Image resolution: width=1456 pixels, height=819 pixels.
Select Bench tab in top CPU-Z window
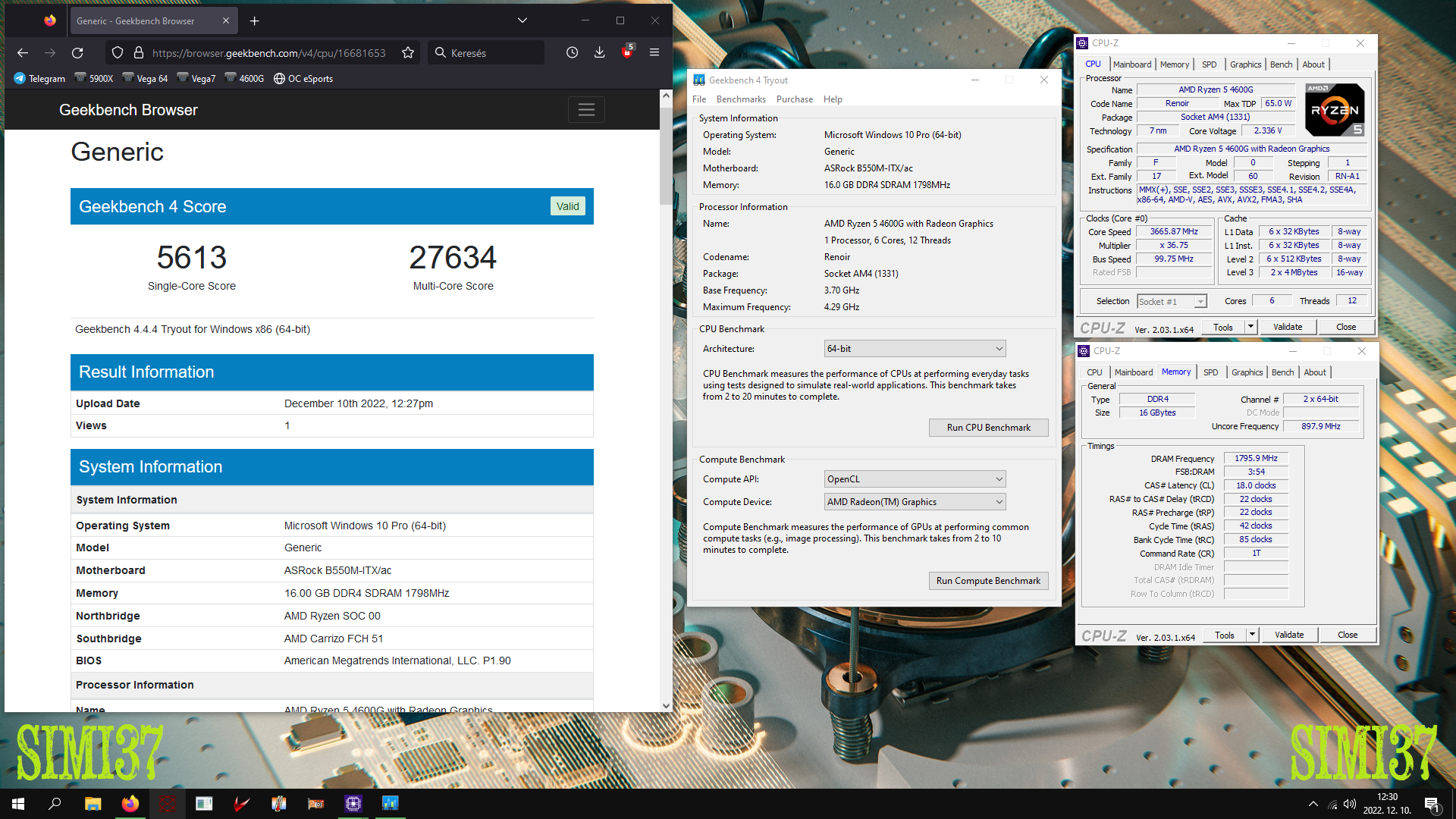pyautogui.click(x=1281, y=64)
